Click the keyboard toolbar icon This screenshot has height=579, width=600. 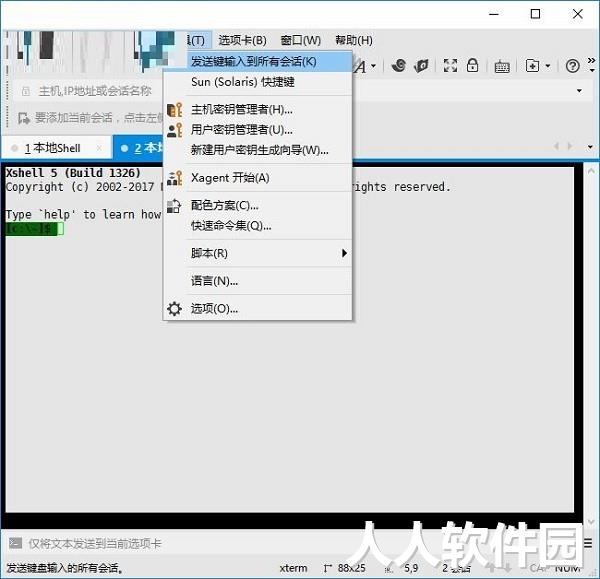(x=502, y=67)
